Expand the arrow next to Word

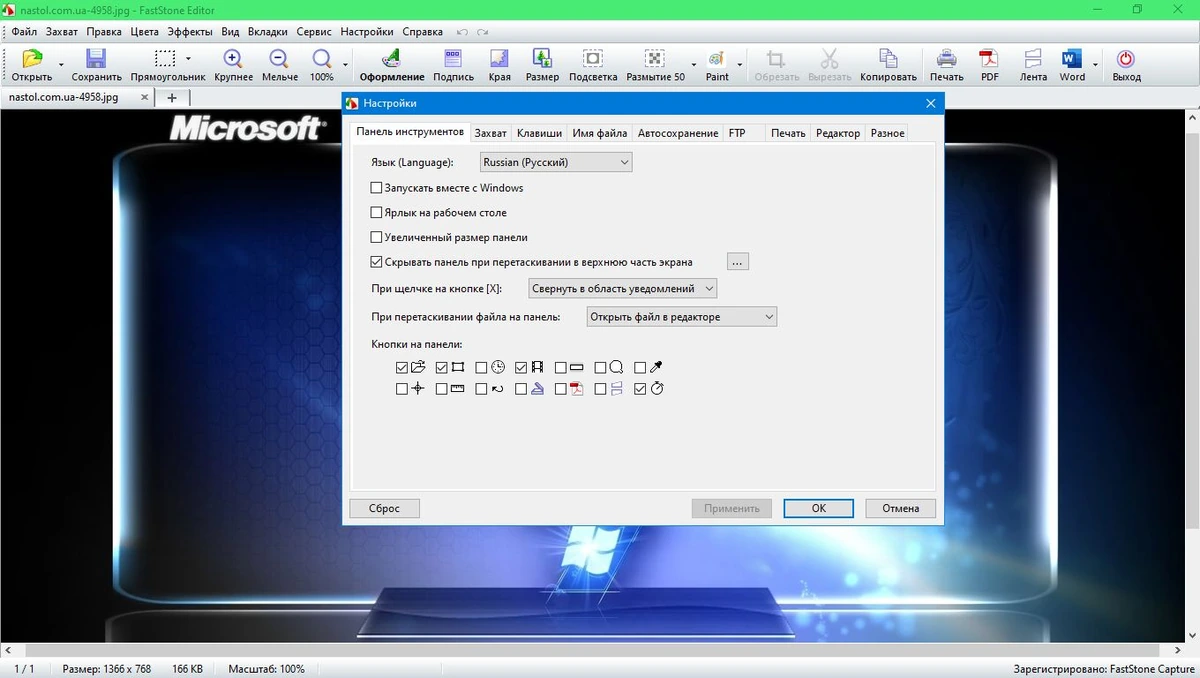1095,65
